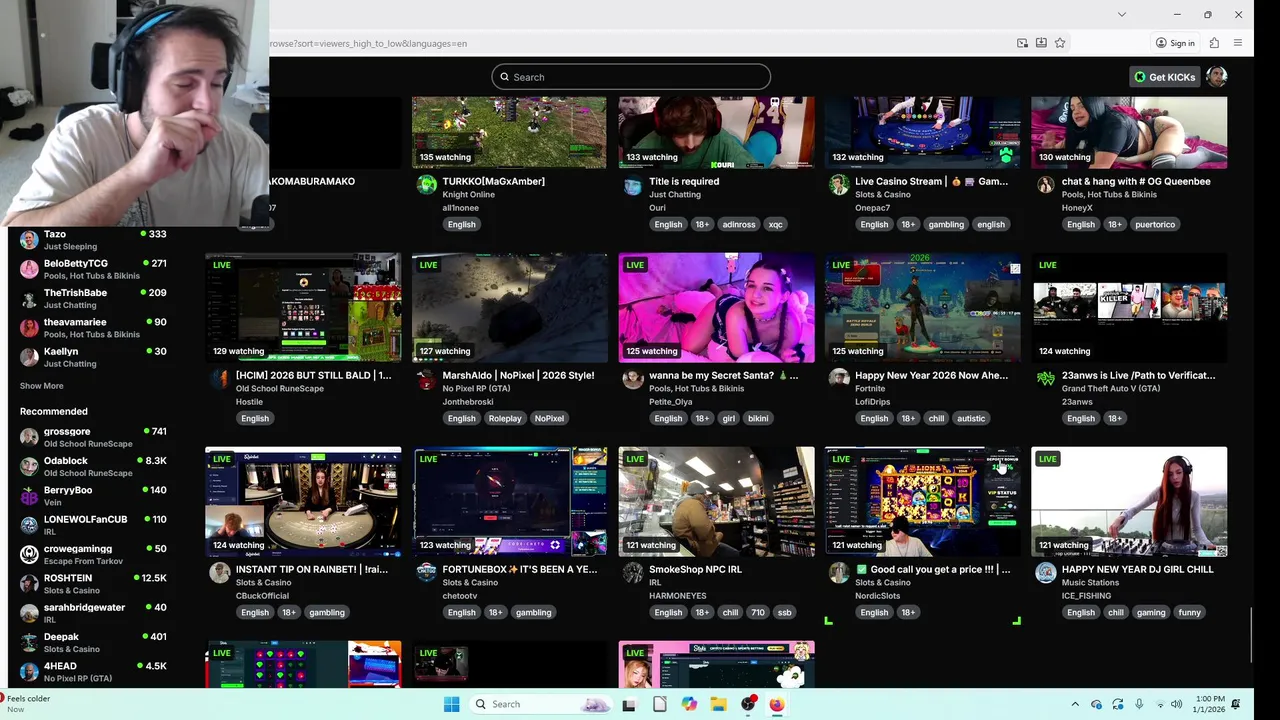Click the page vertical scrollbar
Screen dimensions: 1280x720
[1251, 634]
